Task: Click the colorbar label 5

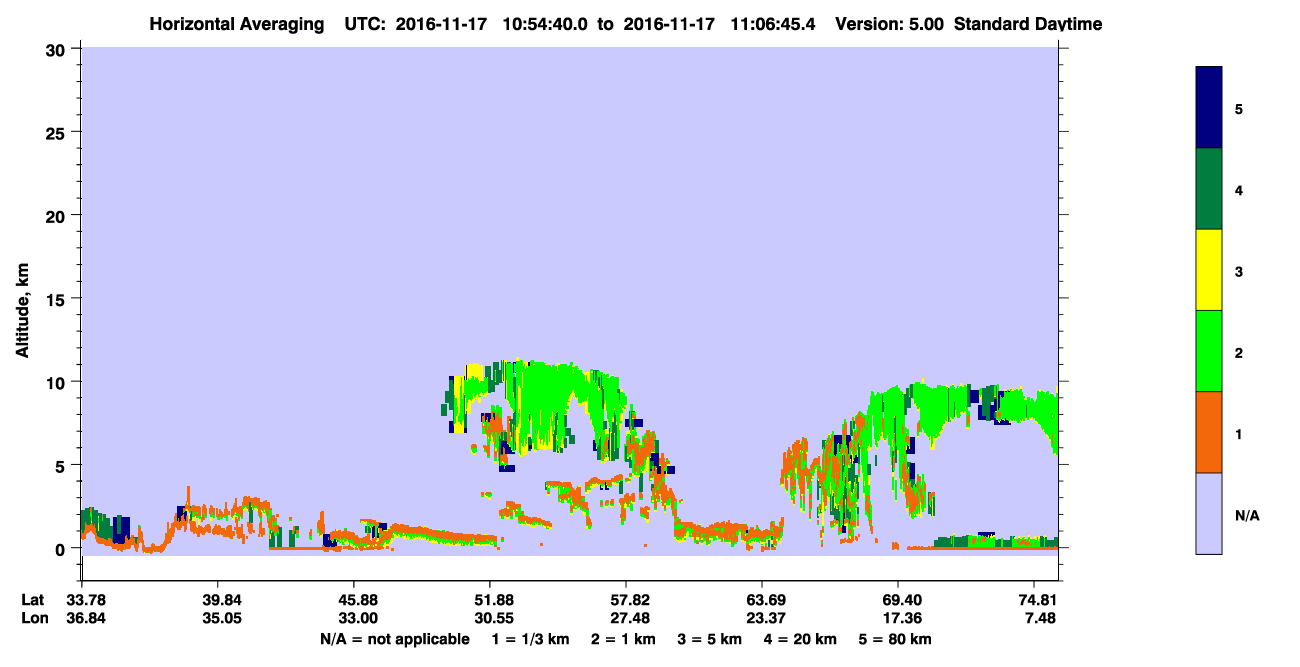Action: 1238,109
